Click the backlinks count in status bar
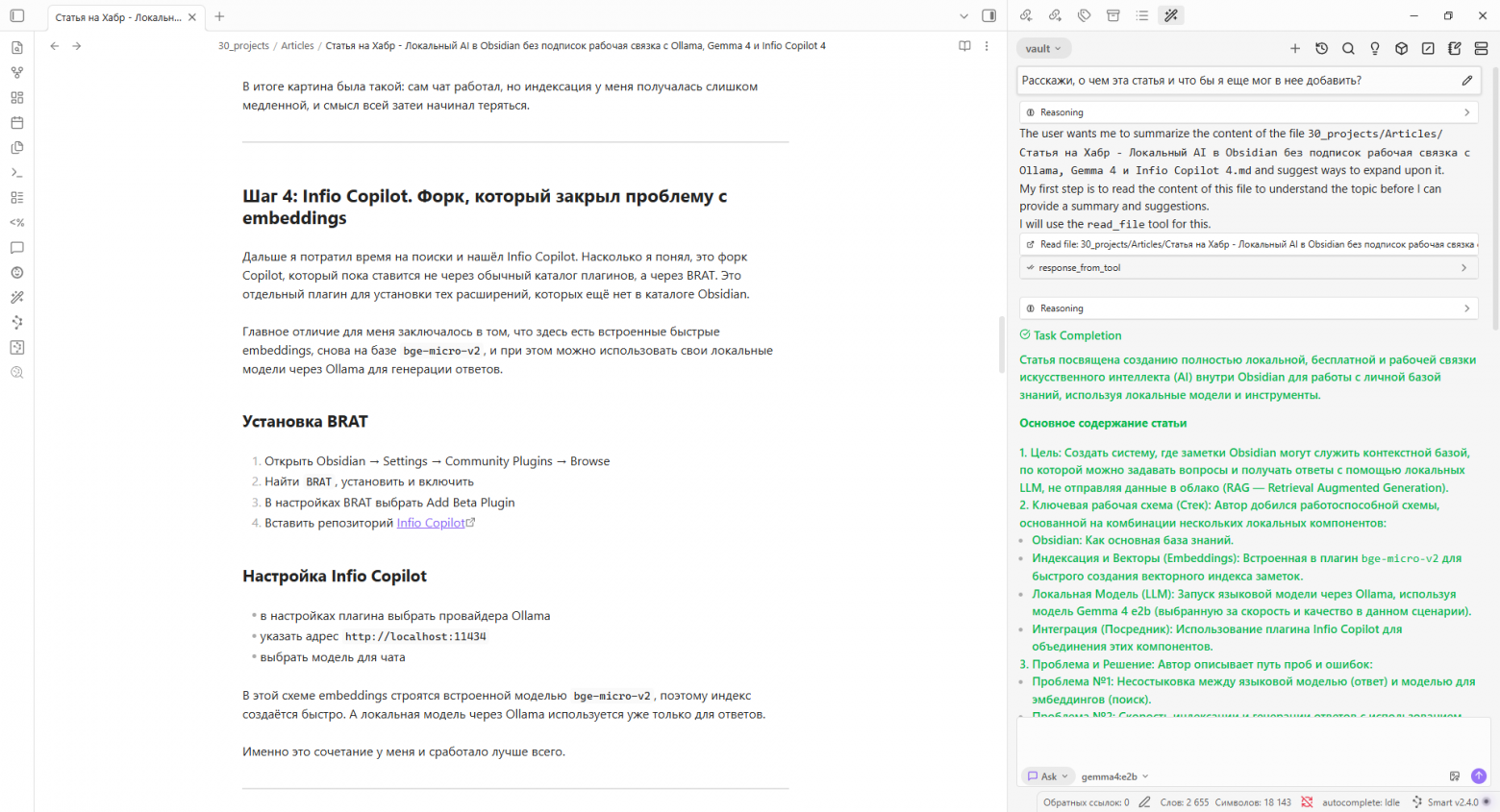 tap(1086, 802)
